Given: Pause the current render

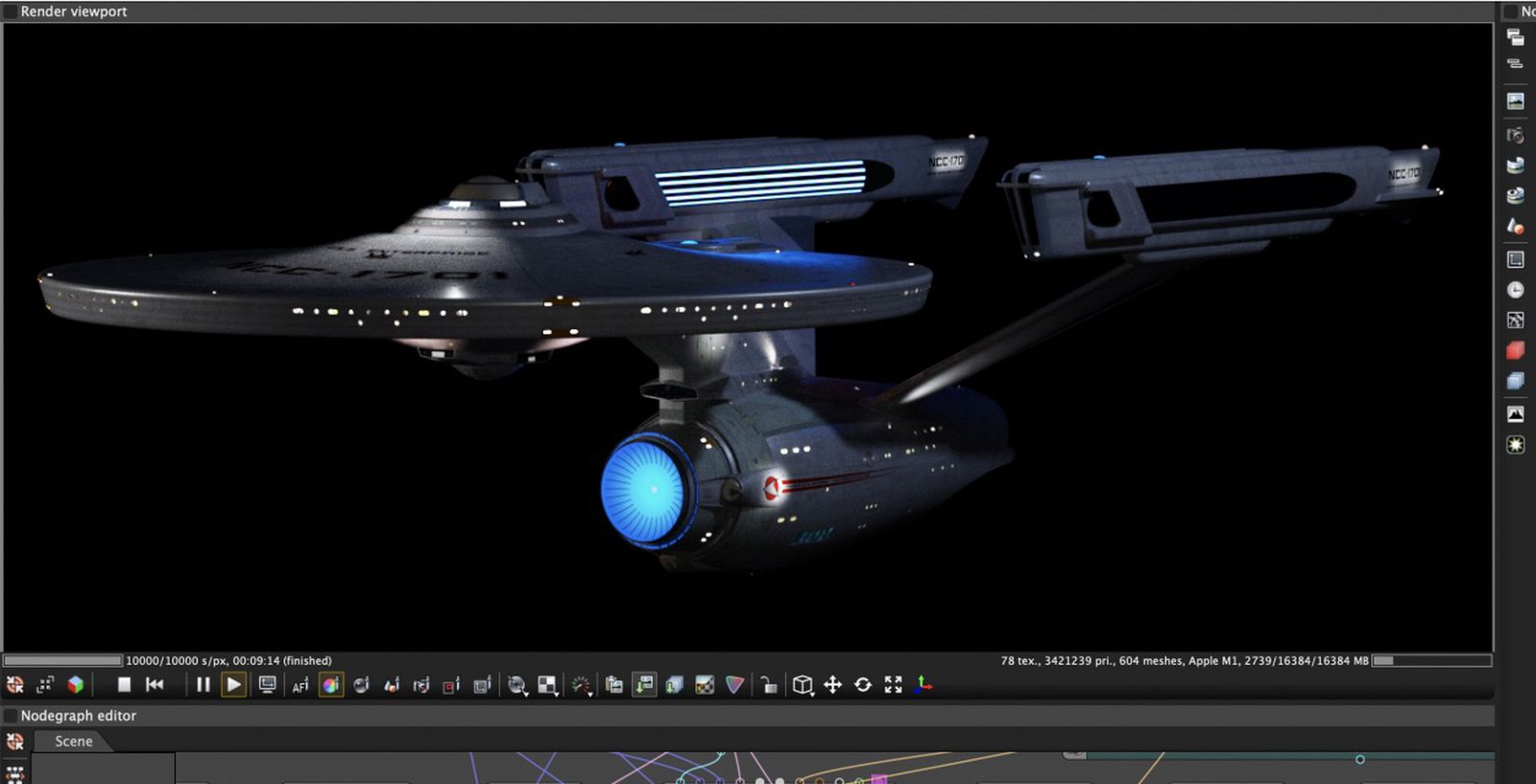Looking at the screenshot, I should coord(203,684).
